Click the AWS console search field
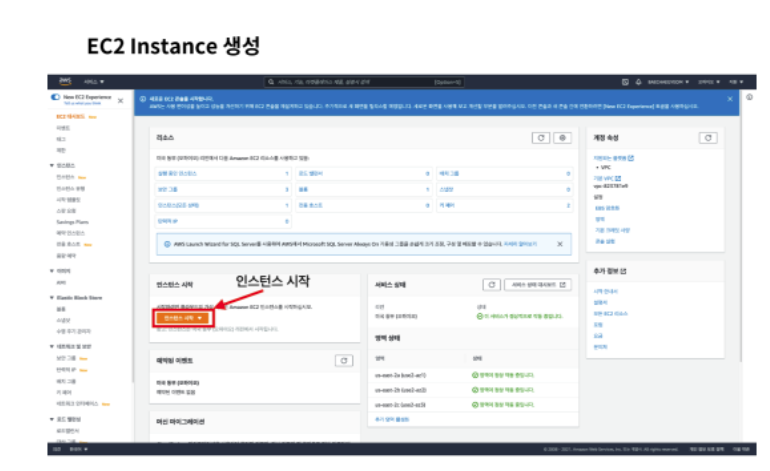The height and width of the screenshot is (471, 770). 364,82
